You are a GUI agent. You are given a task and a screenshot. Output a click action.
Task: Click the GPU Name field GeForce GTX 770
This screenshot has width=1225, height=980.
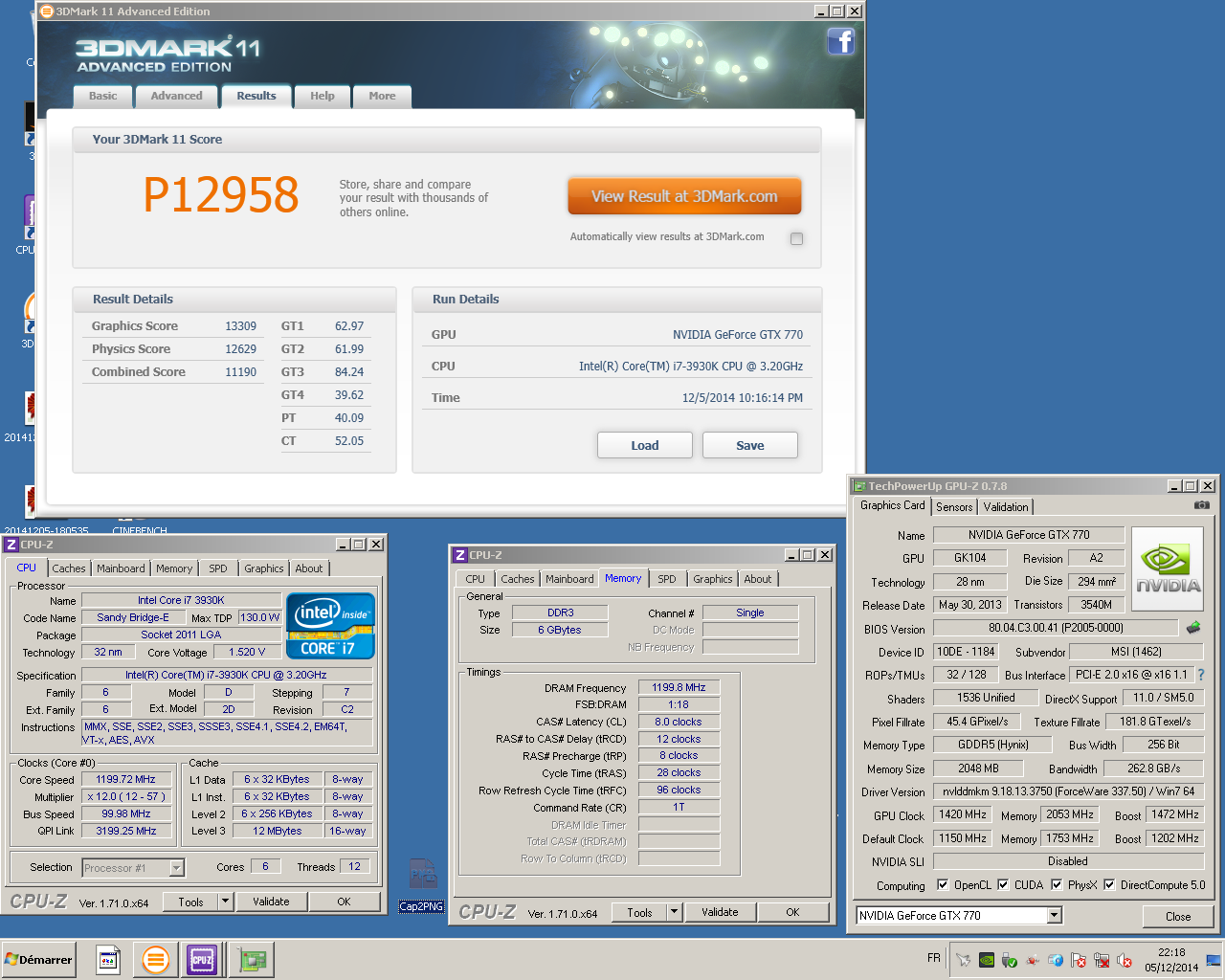[1028, 535]
